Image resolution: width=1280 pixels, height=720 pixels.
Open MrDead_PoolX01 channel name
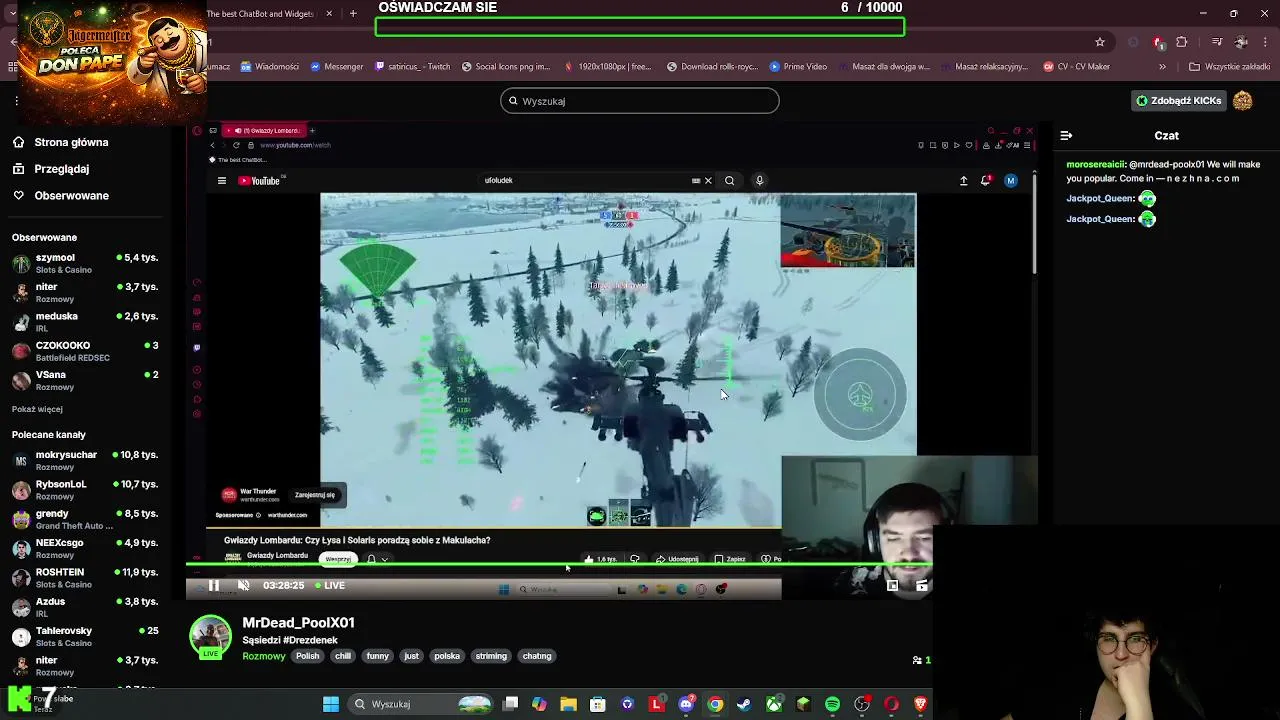click(298, 622)
